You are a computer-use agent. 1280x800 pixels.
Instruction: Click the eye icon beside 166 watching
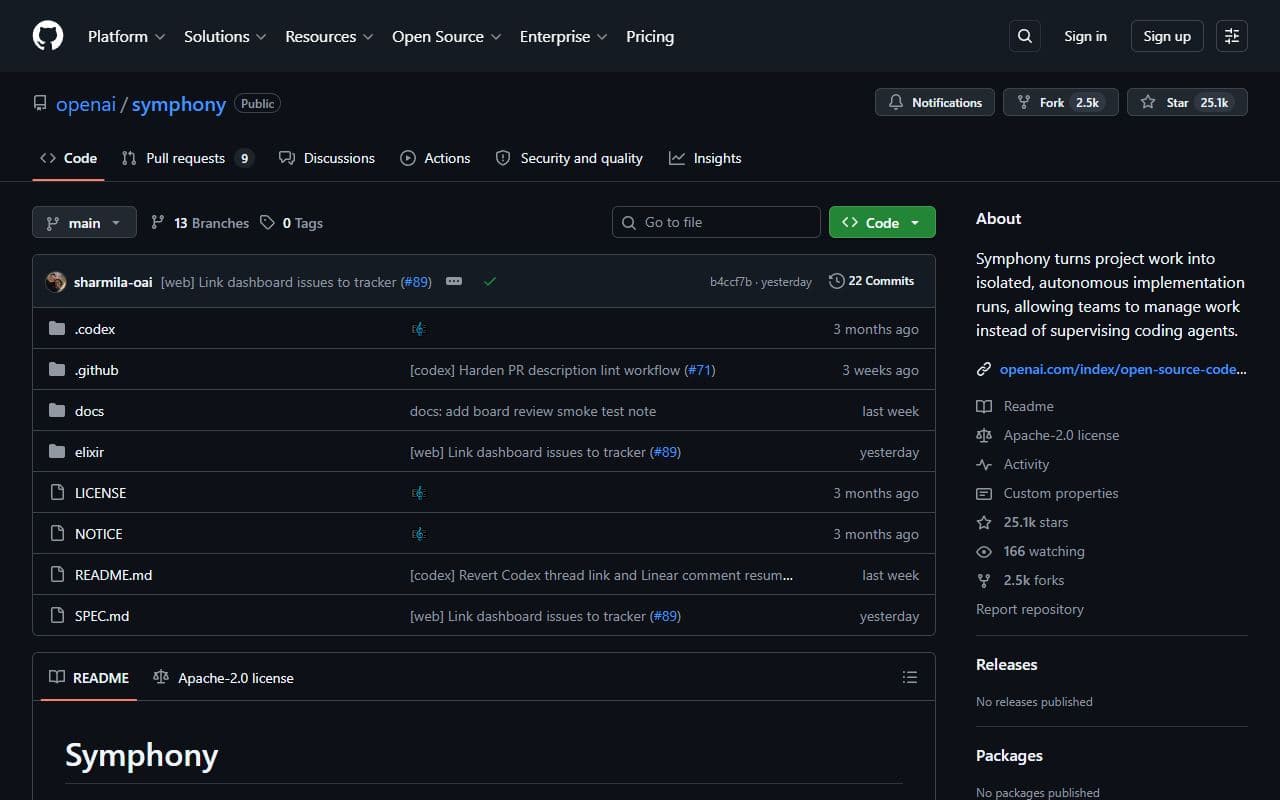984,551
